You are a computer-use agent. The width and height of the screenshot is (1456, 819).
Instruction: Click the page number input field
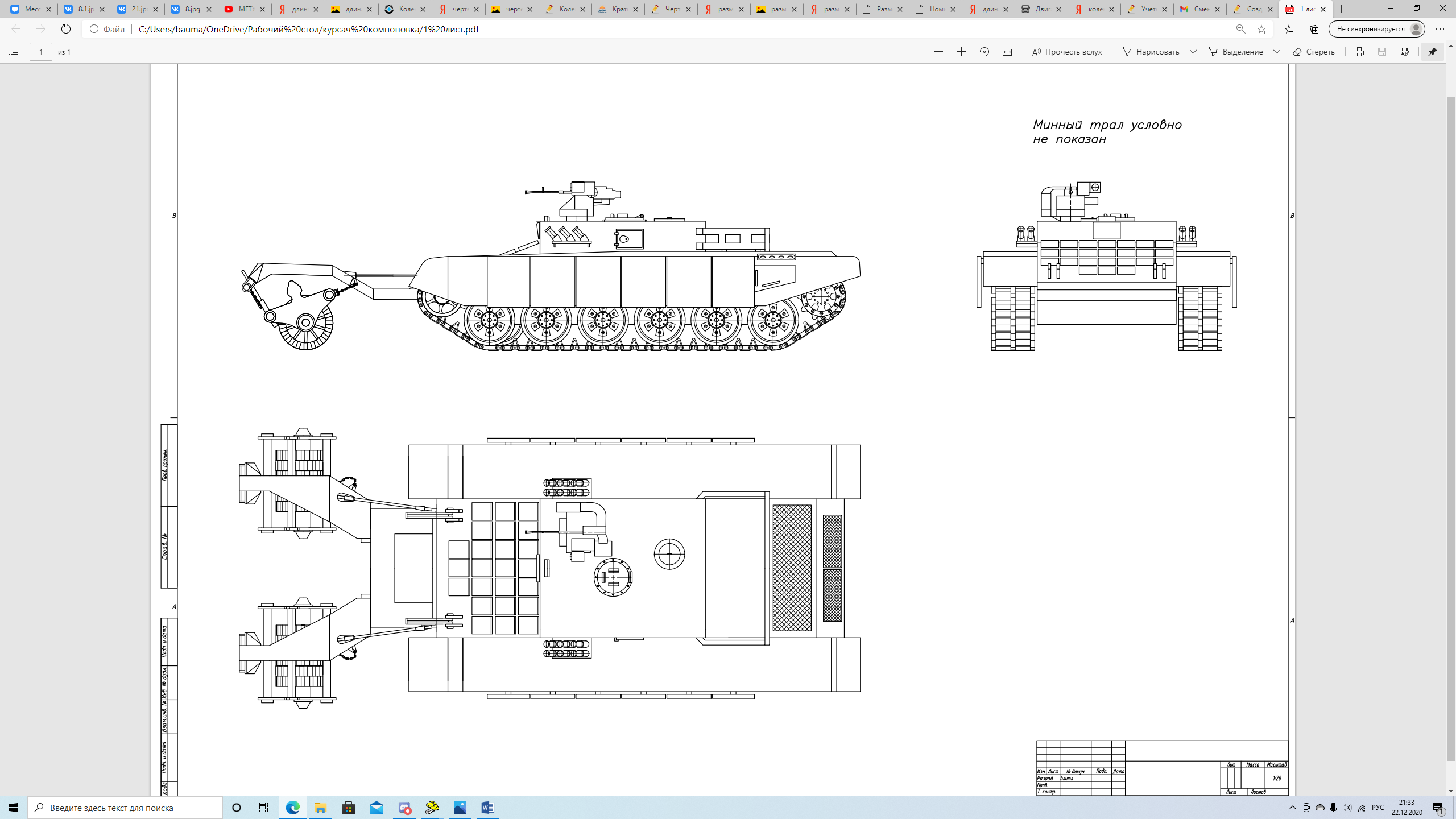pos(40,52)
